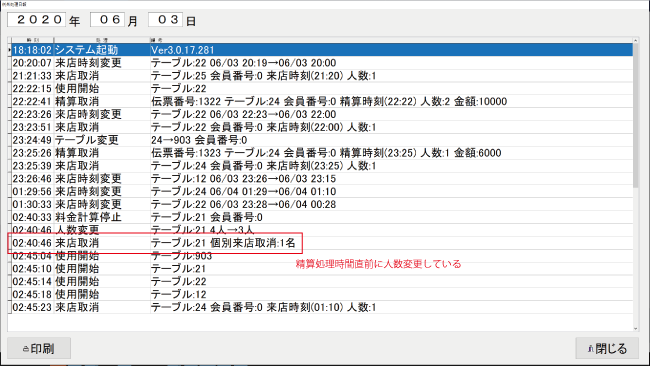Select the 22:22:15 使用開始 row
The image size is (650, 366).
(322, 88)
